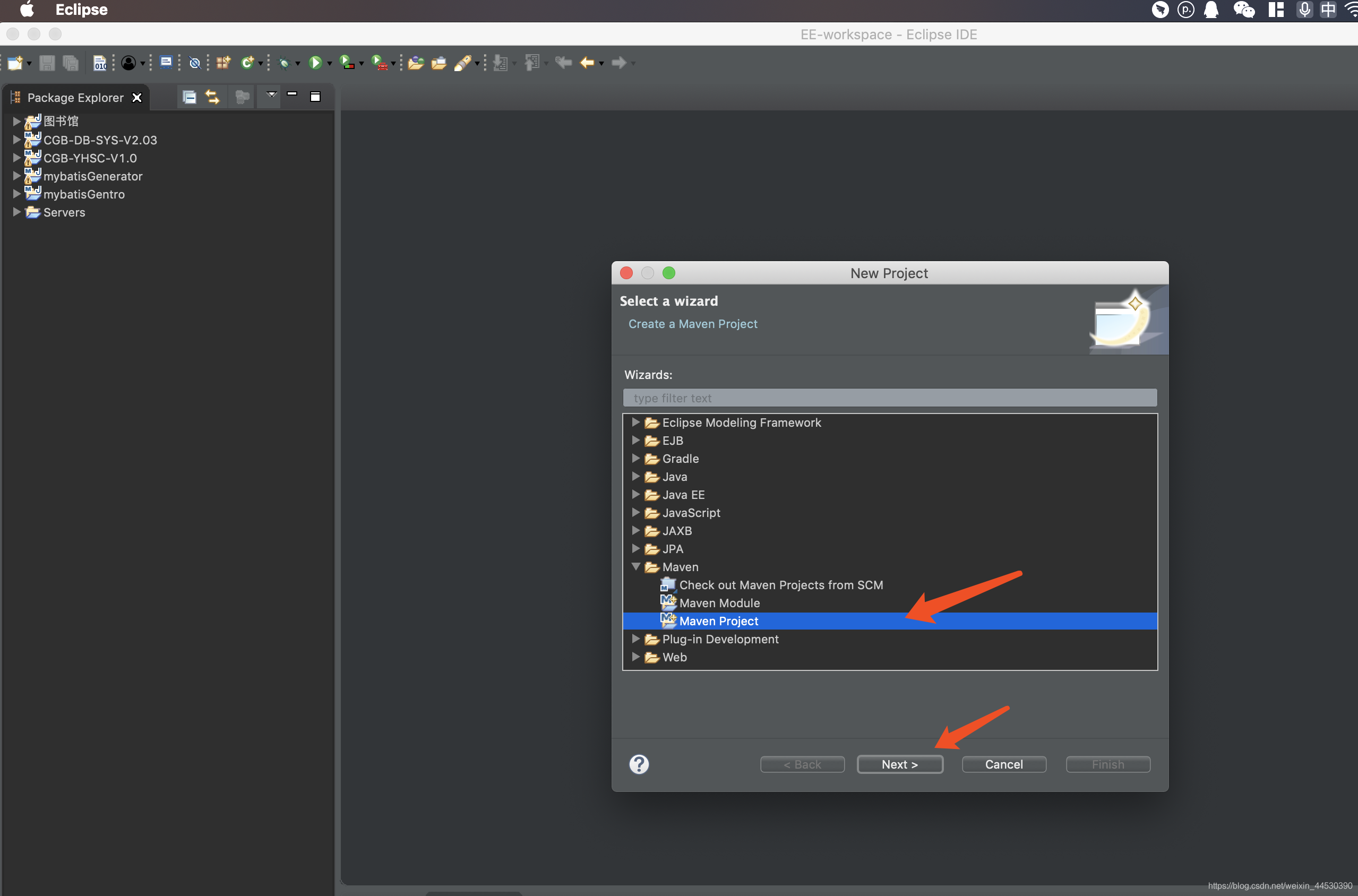
Task: Select the CGB-YHSC-V1.0 project
Action: pyautogui.click(x=90, y=158)
